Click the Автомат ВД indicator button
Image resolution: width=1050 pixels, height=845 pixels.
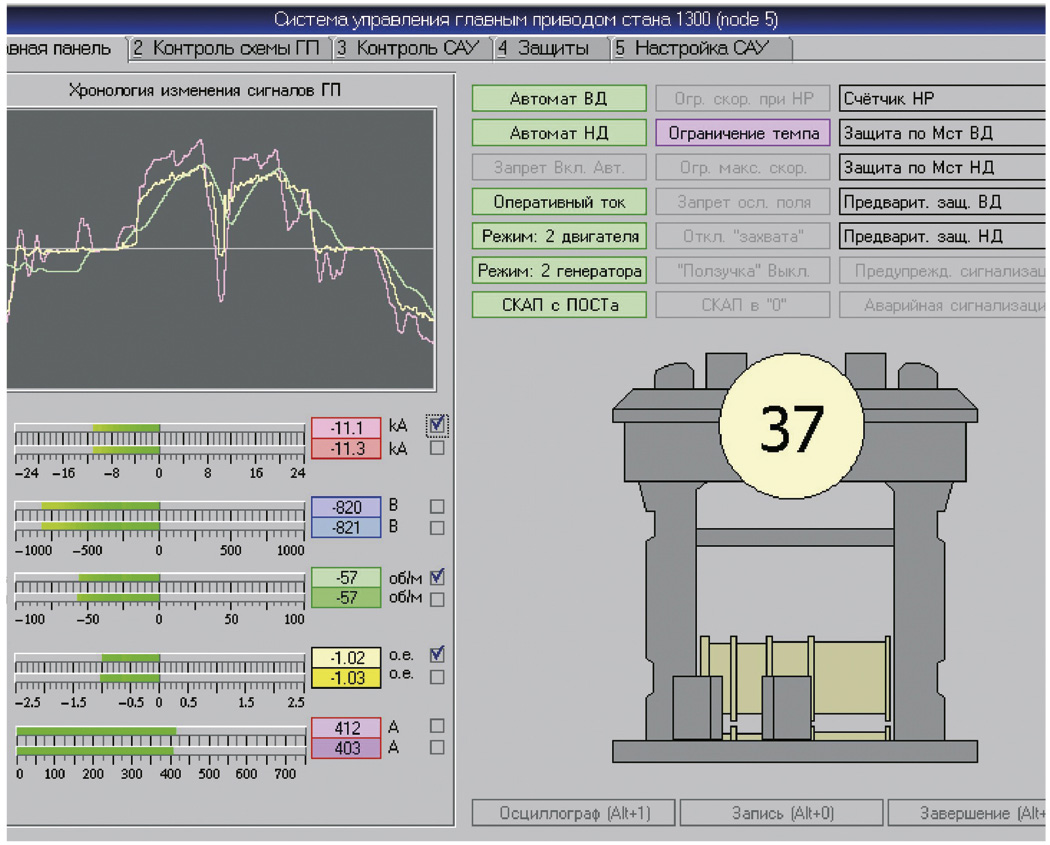559,98
